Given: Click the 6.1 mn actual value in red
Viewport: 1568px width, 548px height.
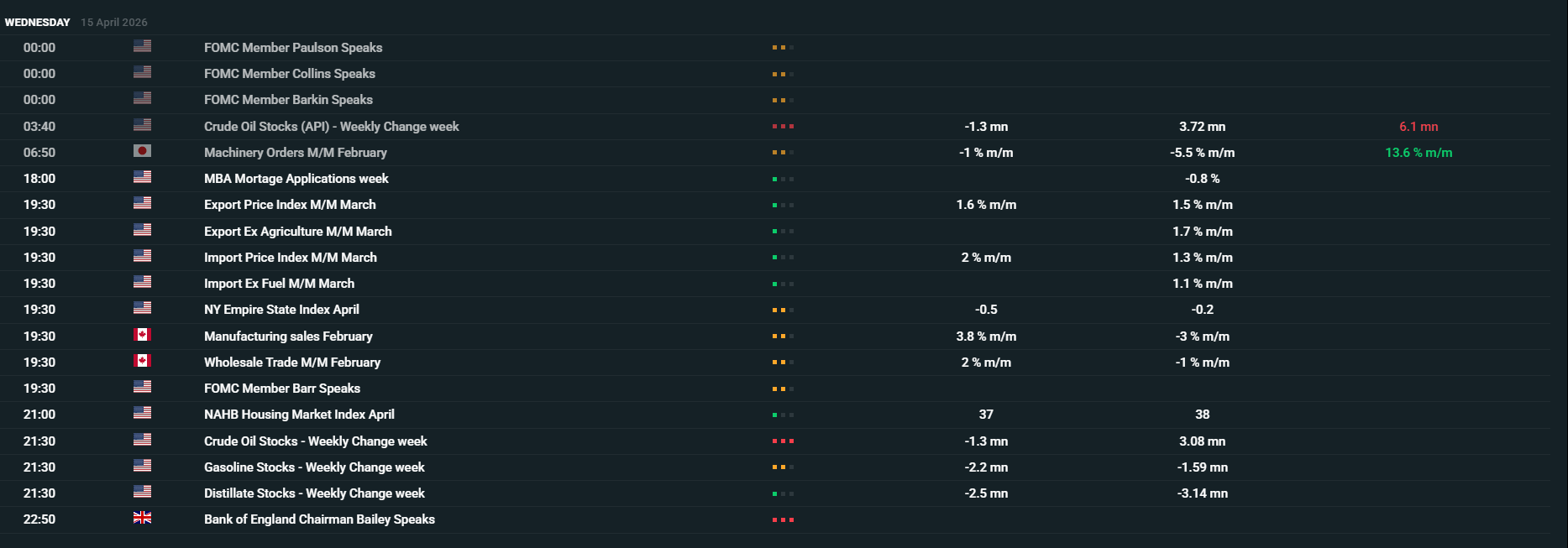Looking at the screenshot, I should click(1419, 127).
